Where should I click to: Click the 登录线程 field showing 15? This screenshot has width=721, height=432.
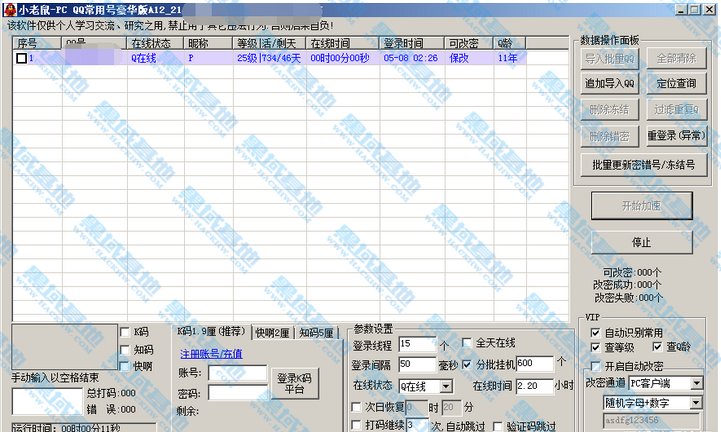tap(417, 344)
